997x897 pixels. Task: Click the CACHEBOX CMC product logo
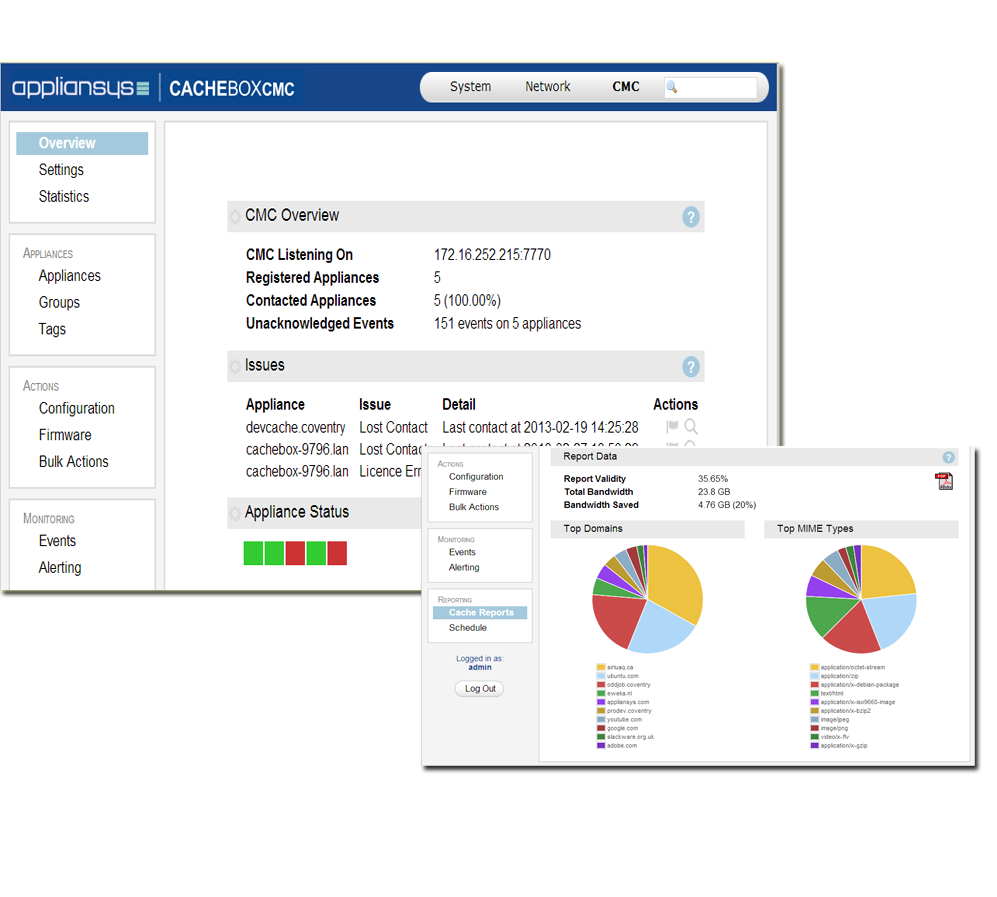coord(231,88)
